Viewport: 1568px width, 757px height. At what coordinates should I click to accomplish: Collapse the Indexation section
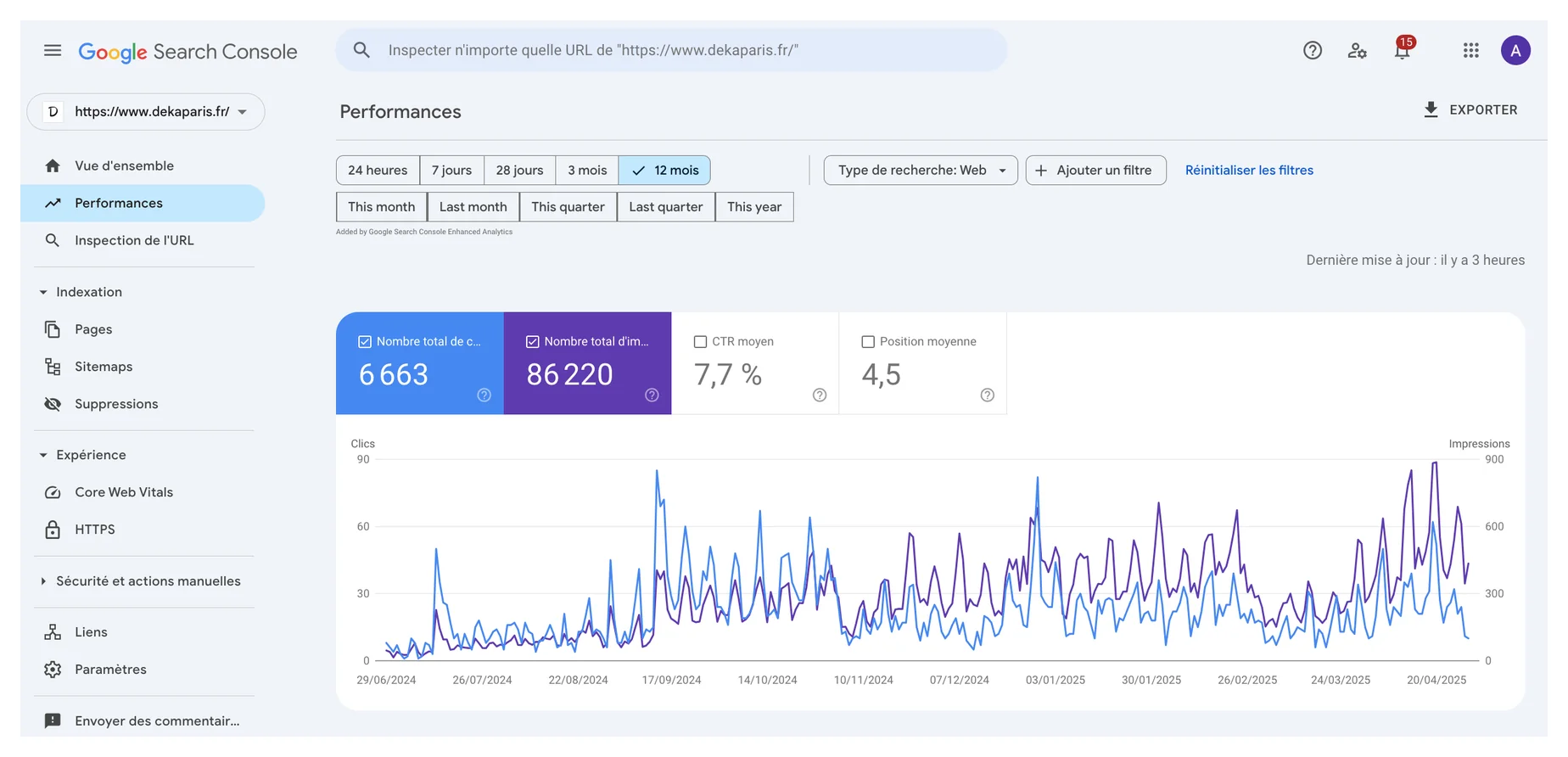click(43, 292)
